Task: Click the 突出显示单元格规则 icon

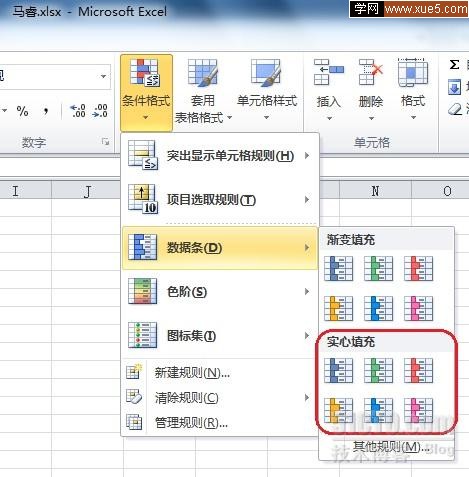Action: [x=143, y=155]
